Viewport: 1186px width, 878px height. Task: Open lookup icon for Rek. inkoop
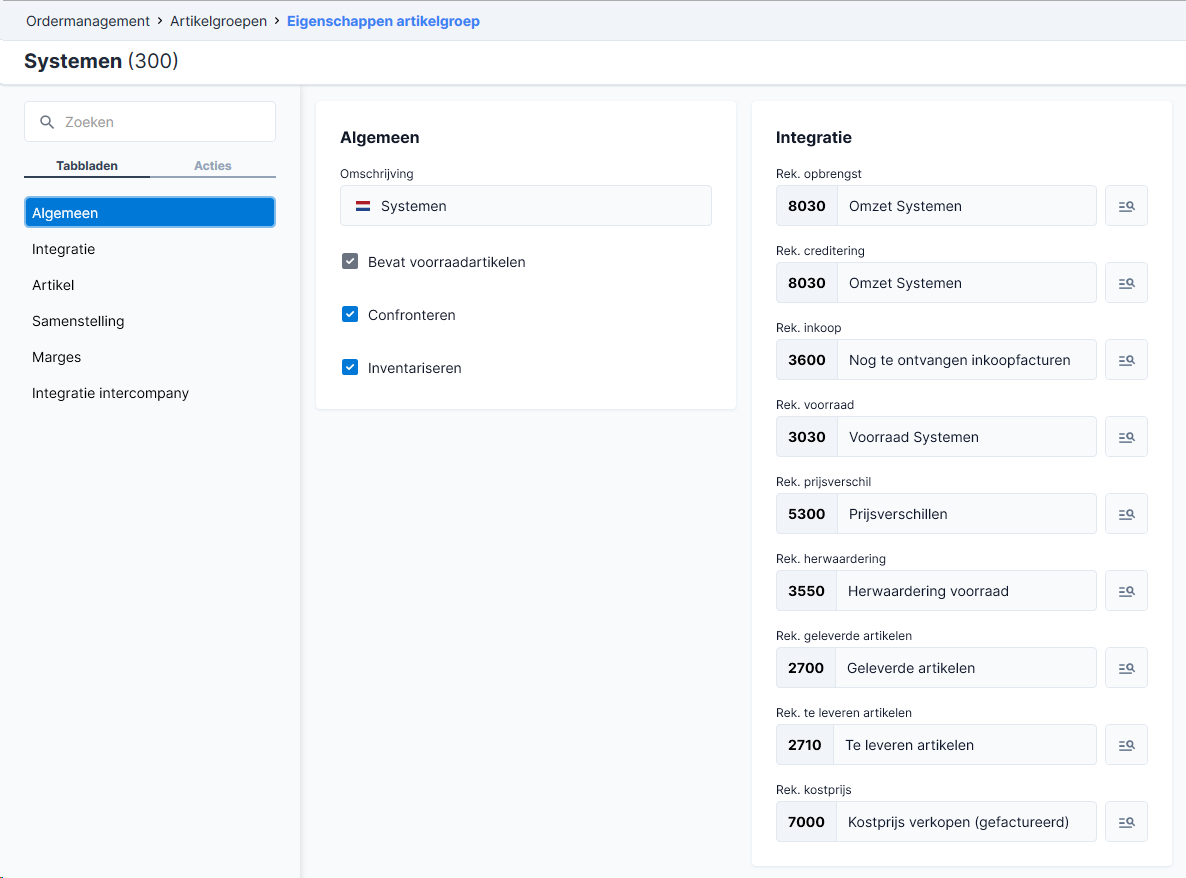pyautogui.click(x=1125, y=360)
